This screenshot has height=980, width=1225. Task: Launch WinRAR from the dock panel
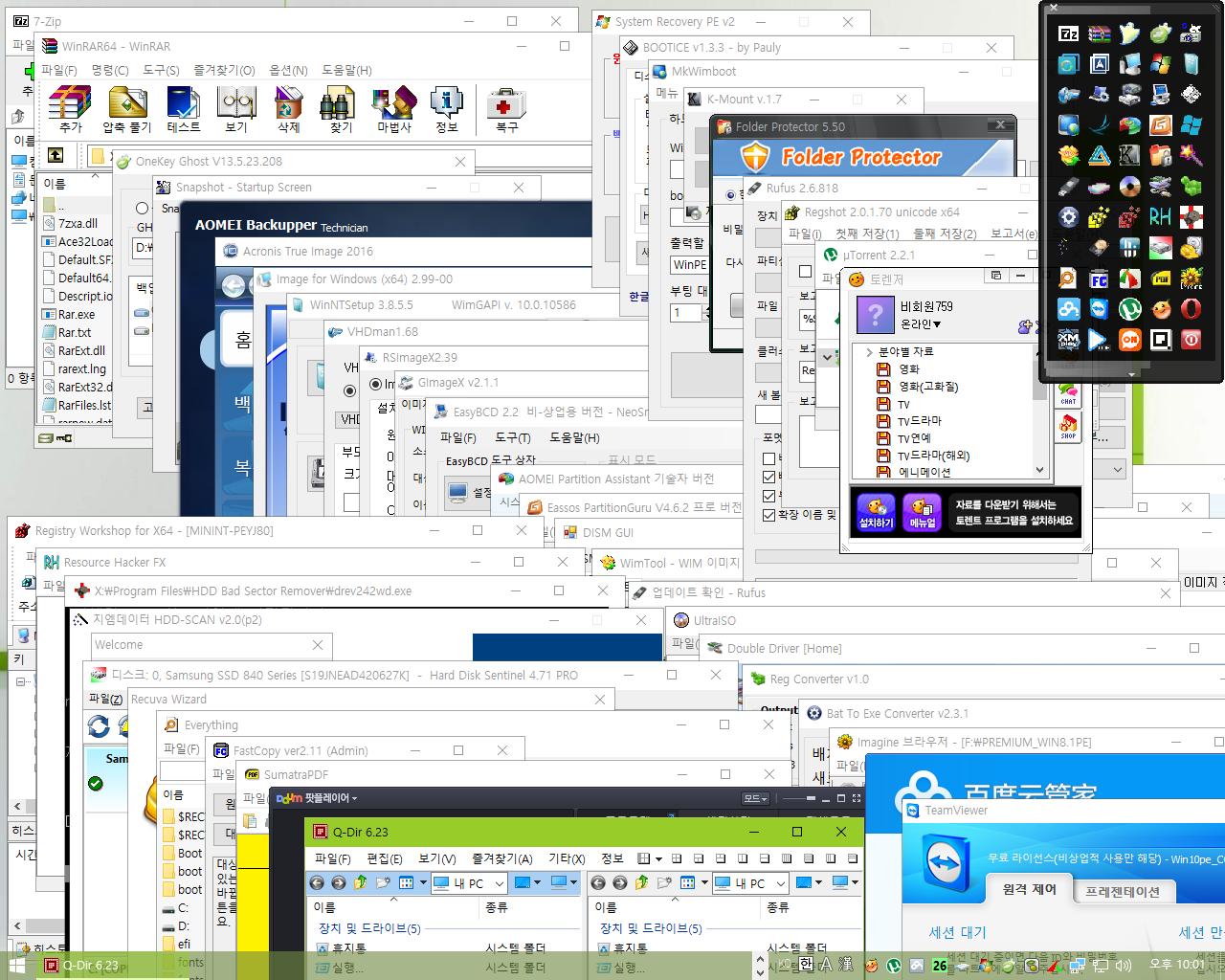1100,33
